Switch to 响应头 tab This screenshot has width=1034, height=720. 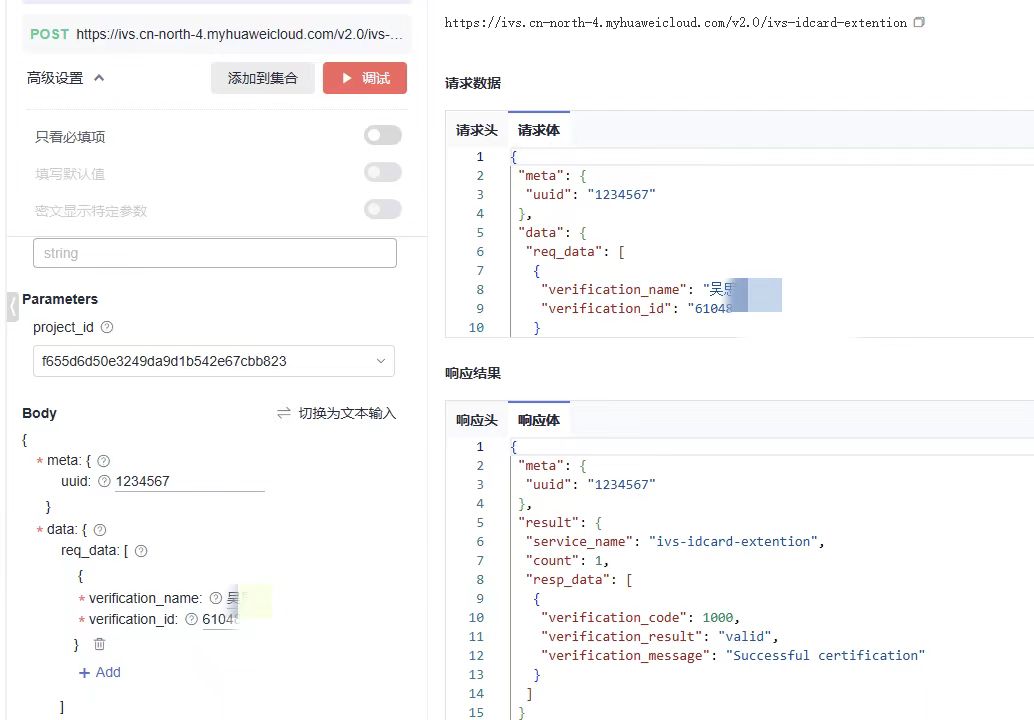(x=477, y=420)
